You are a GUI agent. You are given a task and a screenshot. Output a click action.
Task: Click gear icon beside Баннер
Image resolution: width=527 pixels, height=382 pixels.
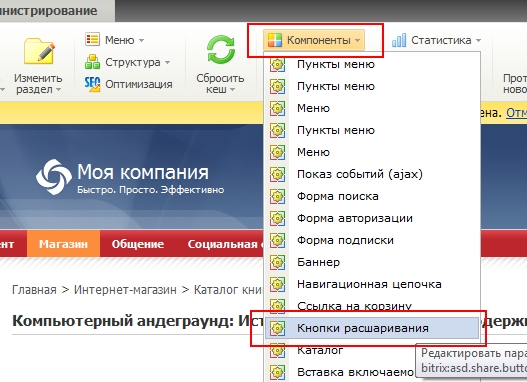pos(277,262)
